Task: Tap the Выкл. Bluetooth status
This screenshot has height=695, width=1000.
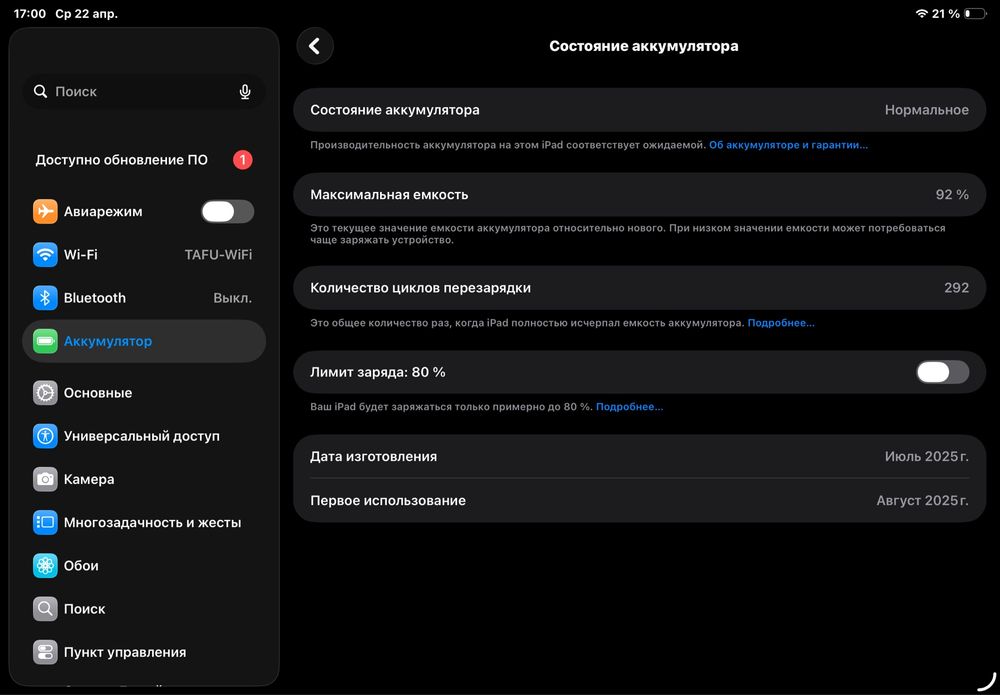Action: [x=233, y=298]
